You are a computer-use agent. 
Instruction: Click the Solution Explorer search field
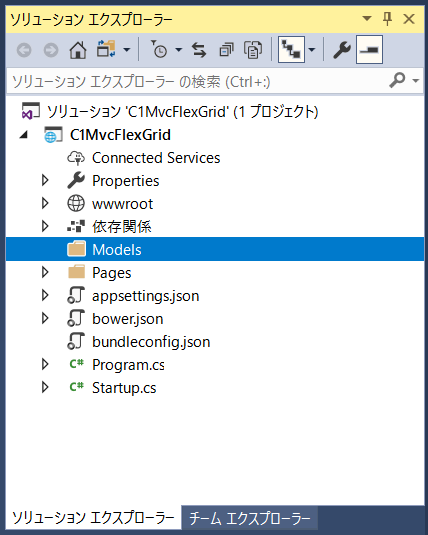pos(198,82)
